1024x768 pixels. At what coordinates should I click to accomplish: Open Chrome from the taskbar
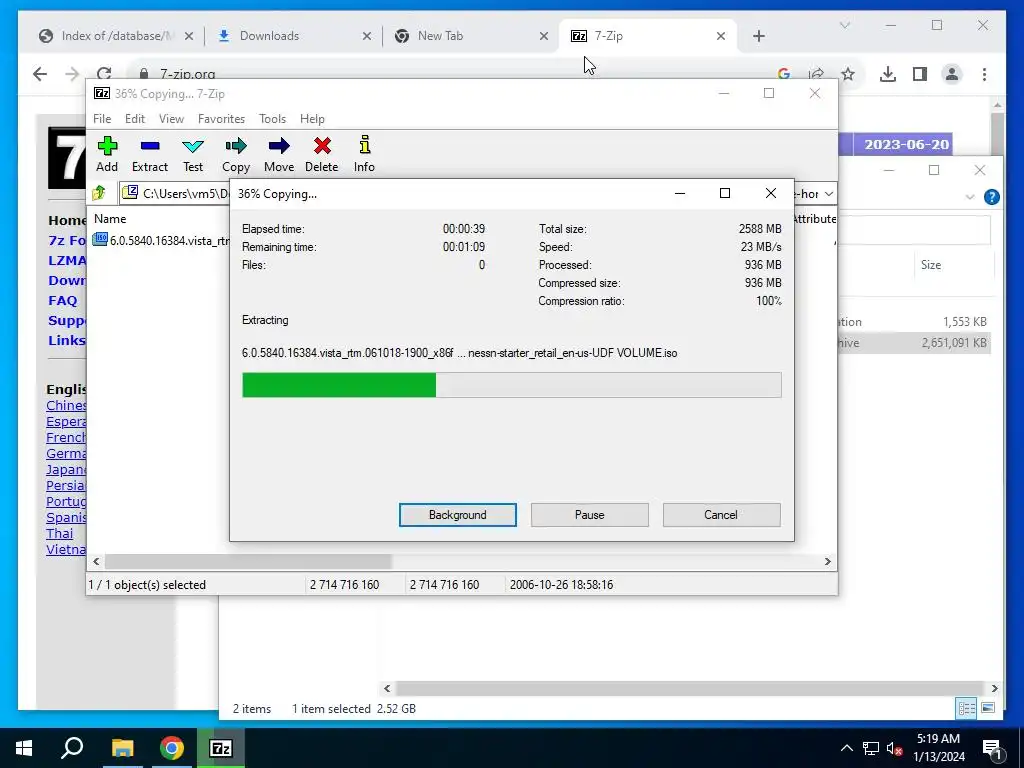pyautogui.click(x=172, y=748)
